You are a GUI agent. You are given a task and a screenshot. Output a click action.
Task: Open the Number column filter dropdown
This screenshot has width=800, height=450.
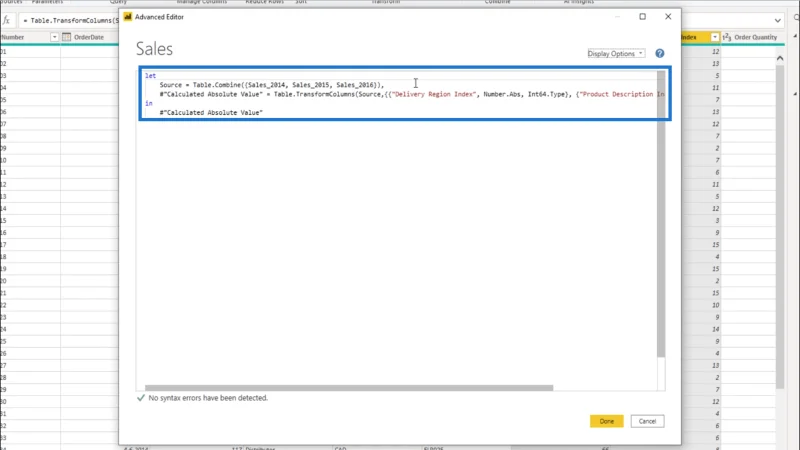click(x=54, y=37)
